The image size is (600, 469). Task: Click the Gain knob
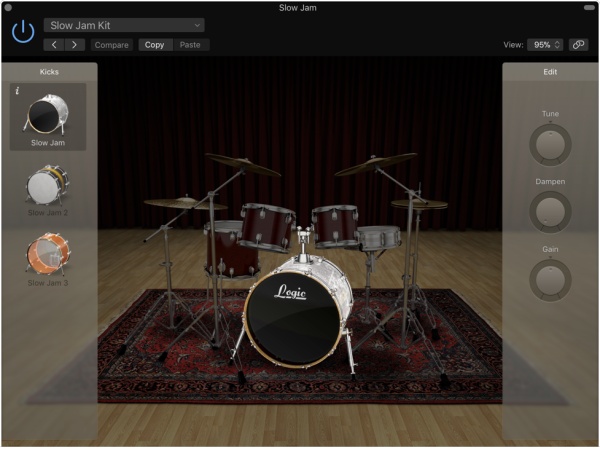(550, 280)
